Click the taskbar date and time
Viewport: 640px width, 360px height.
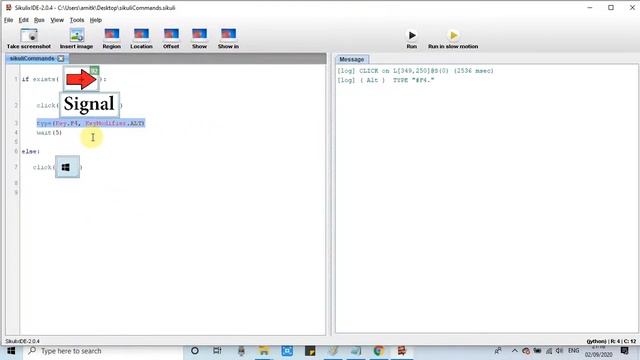coord(598,351)
